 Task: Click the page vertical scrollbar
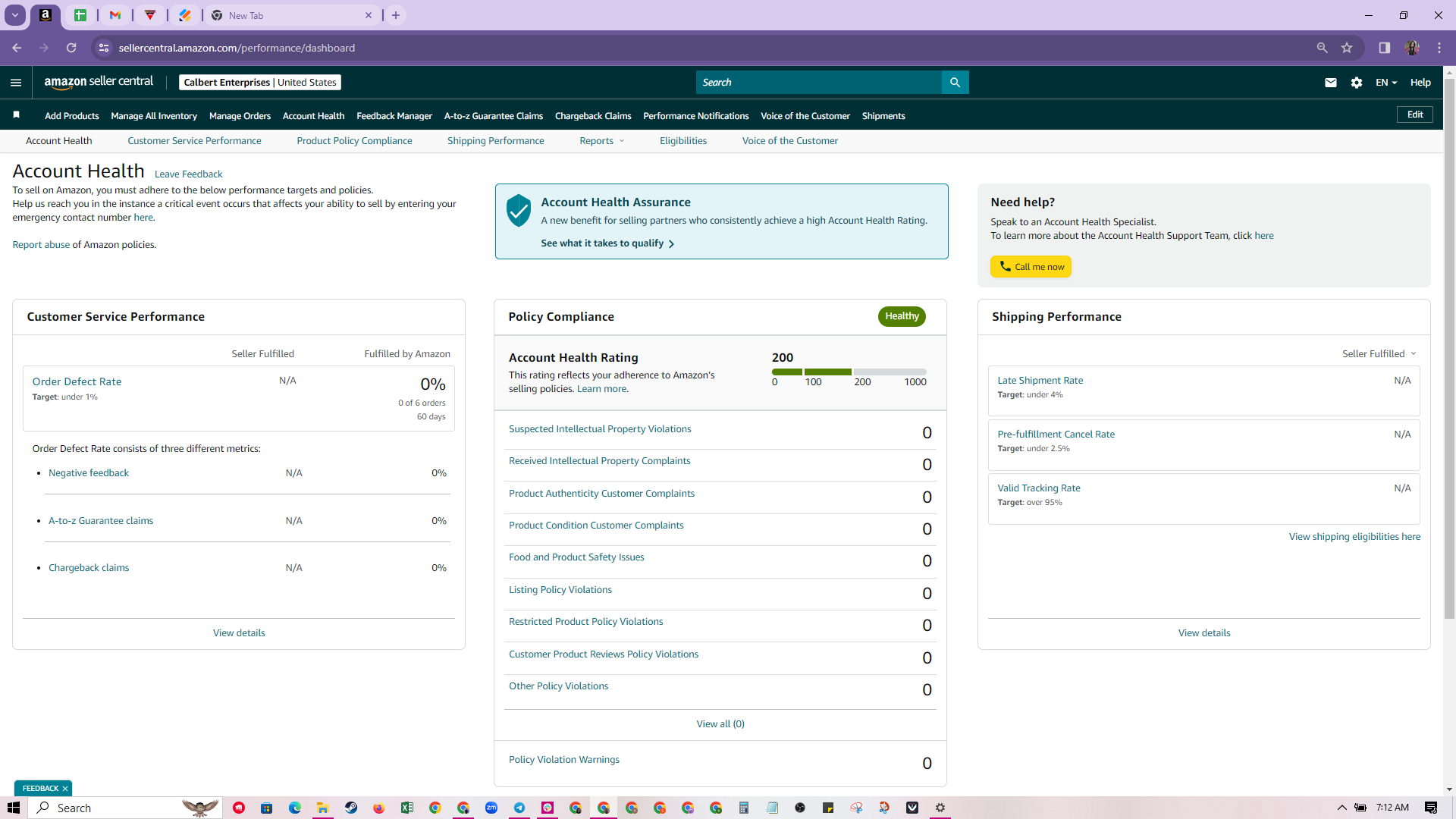point(1450,349)
